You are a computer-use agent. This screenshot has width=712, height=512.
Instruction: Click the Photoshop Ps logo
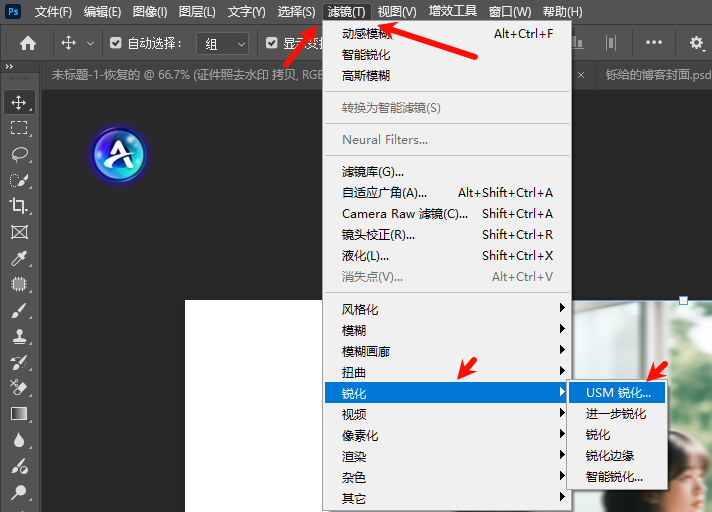click(13, 11)
